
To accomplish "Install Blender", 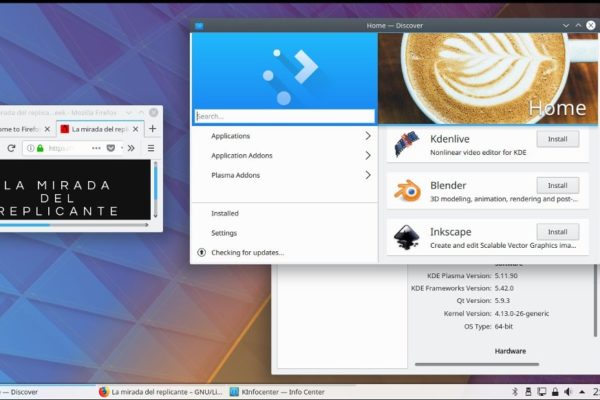I will point(557,185).
